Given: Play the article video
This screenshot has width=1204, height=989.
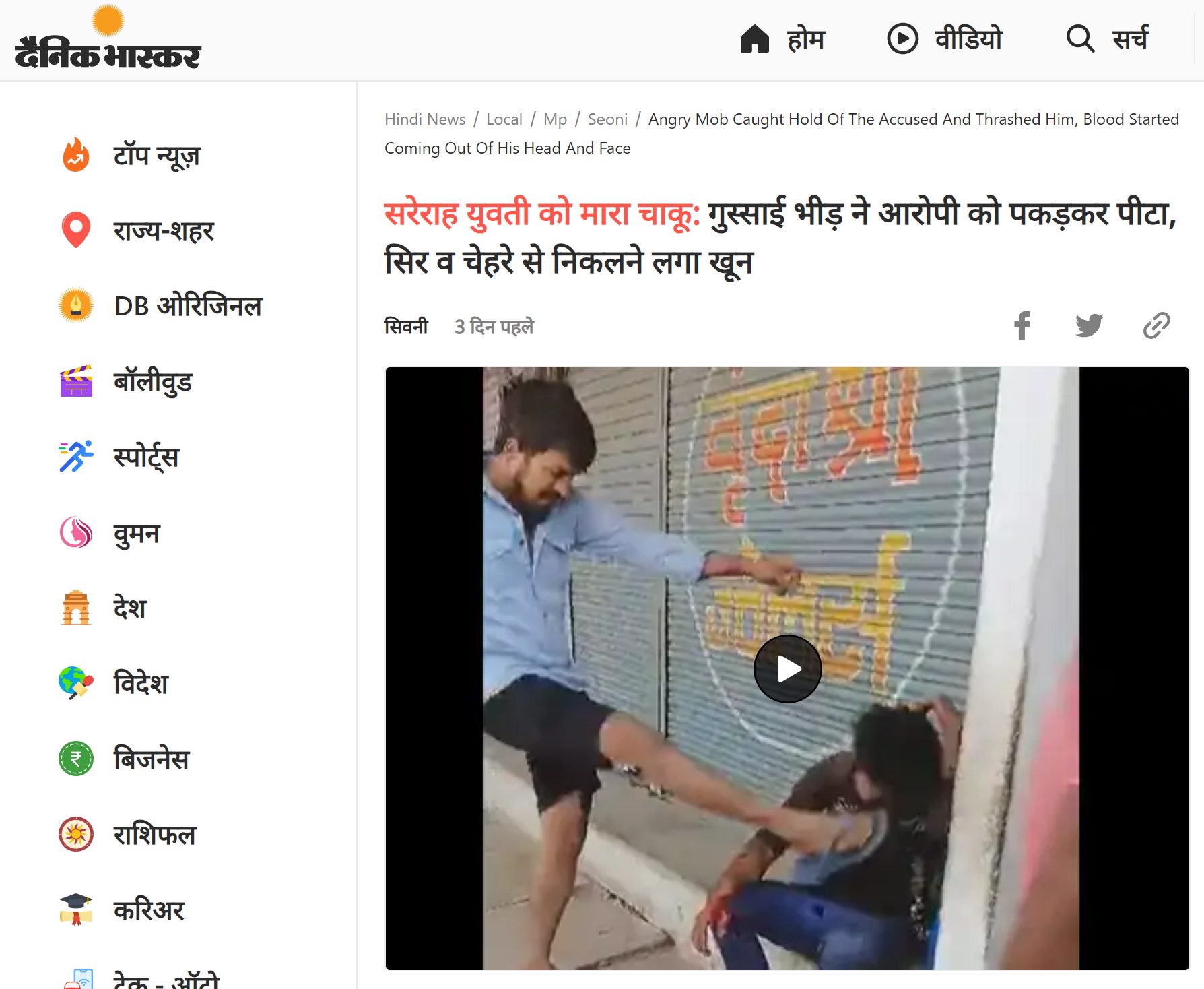Looking at the screenshot, I should click(x=787, y=669).
